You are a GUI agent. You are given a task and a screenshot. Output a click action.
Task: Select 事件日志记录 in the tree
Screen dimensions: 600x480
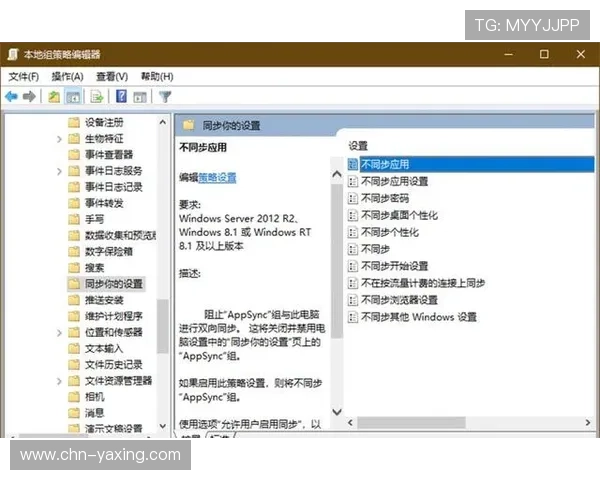pos(114,187)
